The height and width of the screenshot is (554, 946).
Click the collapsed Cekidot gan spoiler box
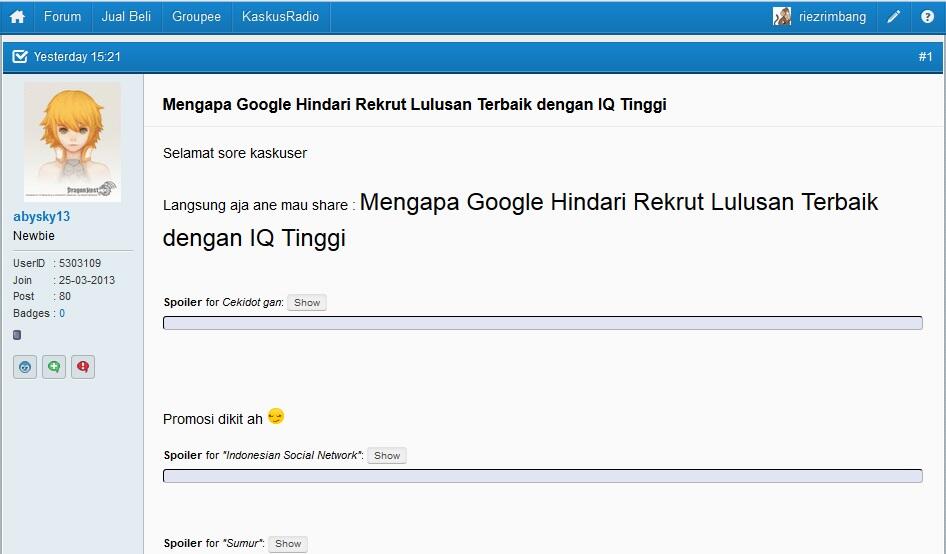(542, 323)
